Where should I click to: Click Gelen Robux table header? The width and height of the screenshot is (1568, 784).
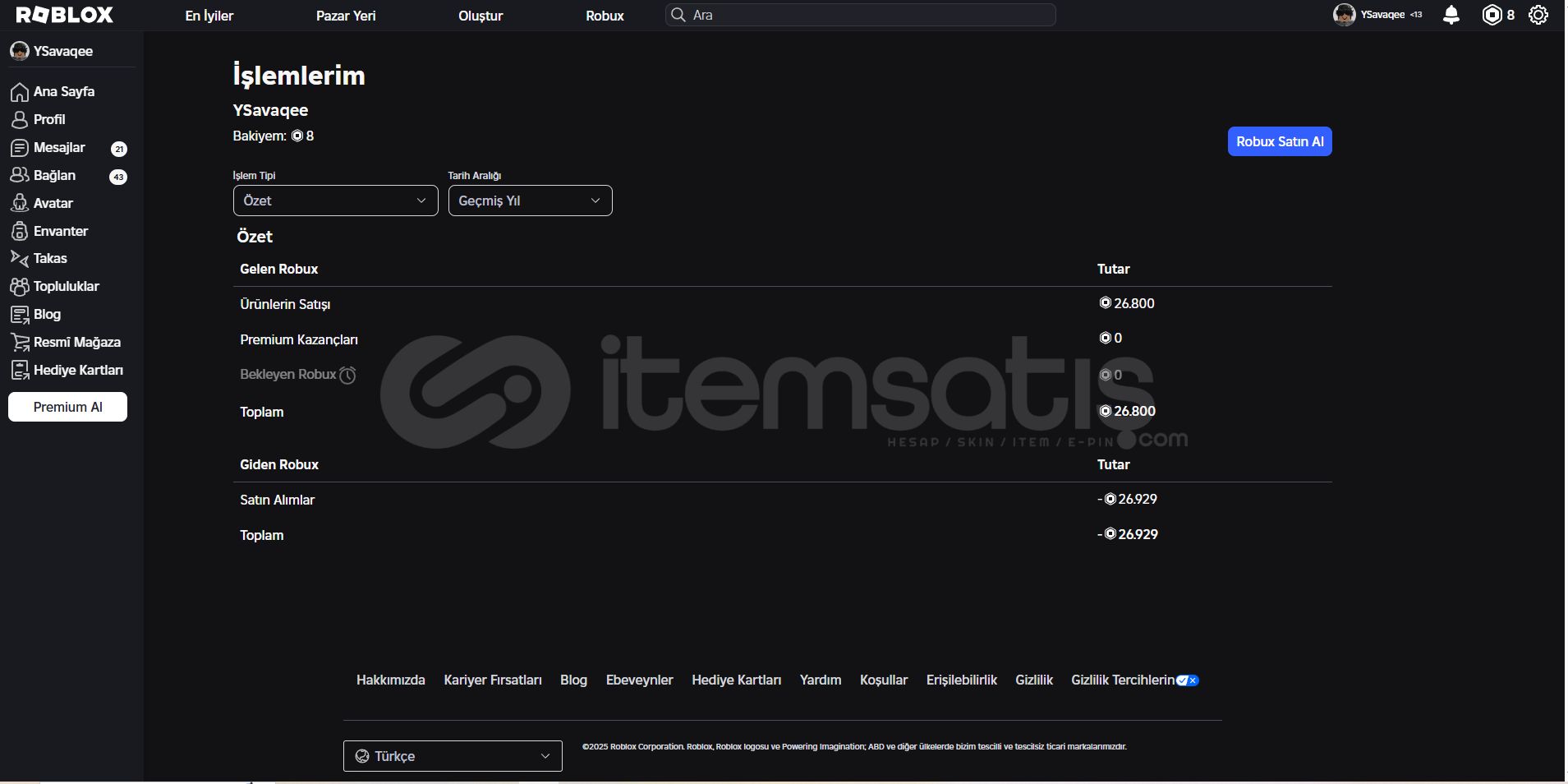pyautogui.click(x=279, y=269)
